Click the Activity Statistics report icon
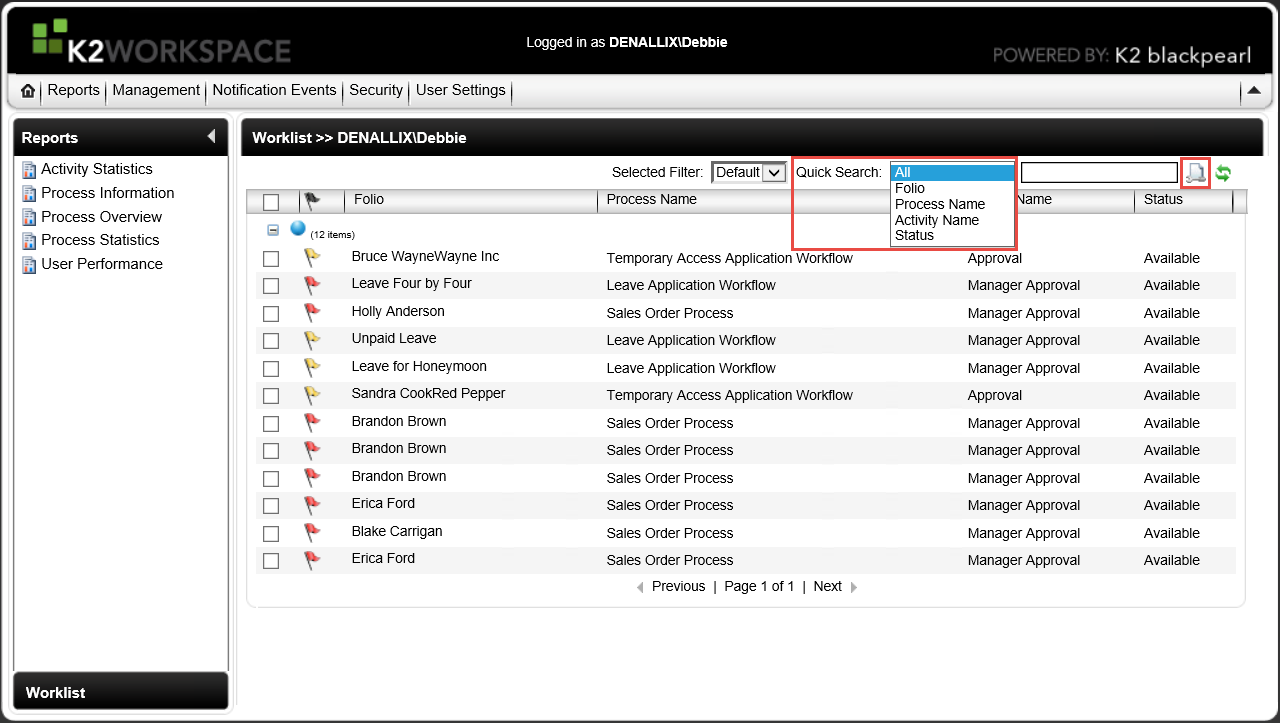This screenshot has height=723, width=1280. tap(29, 169)
